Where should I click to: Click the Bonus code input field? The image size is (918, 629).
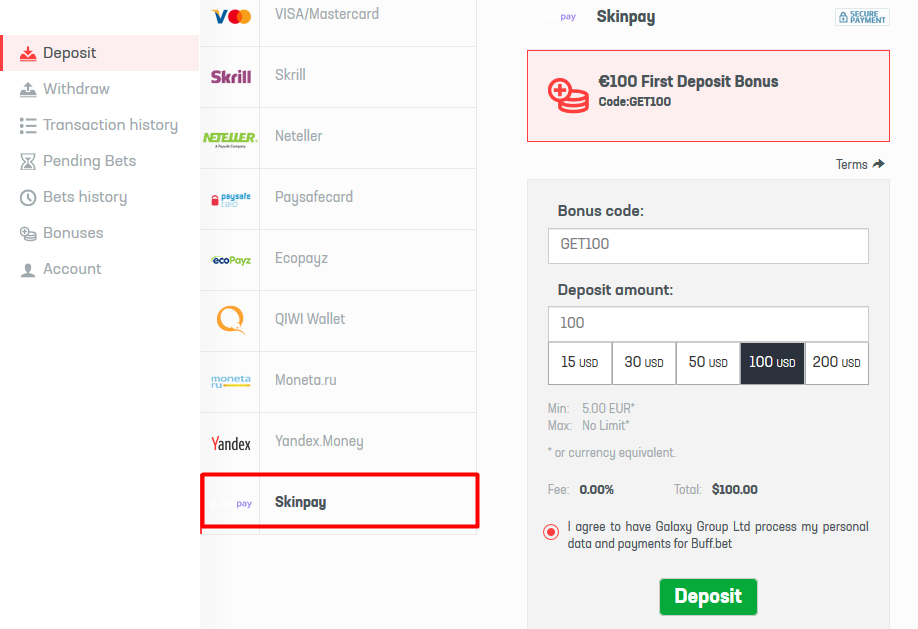[x=708, y=246]
